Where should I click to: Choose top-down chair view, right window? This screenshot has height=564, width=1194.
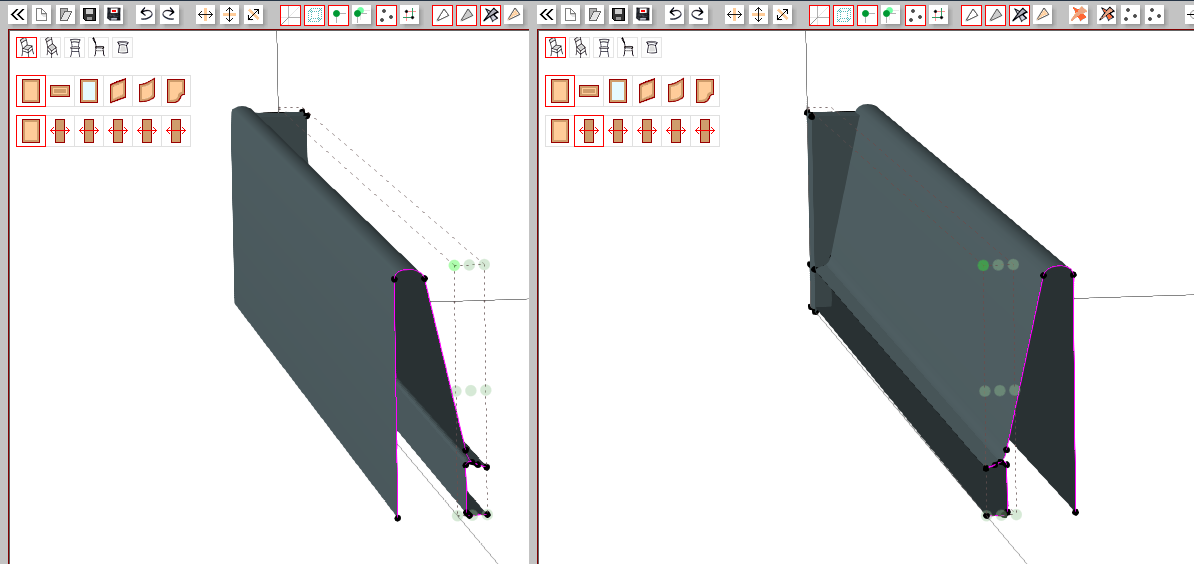(652, 47)
